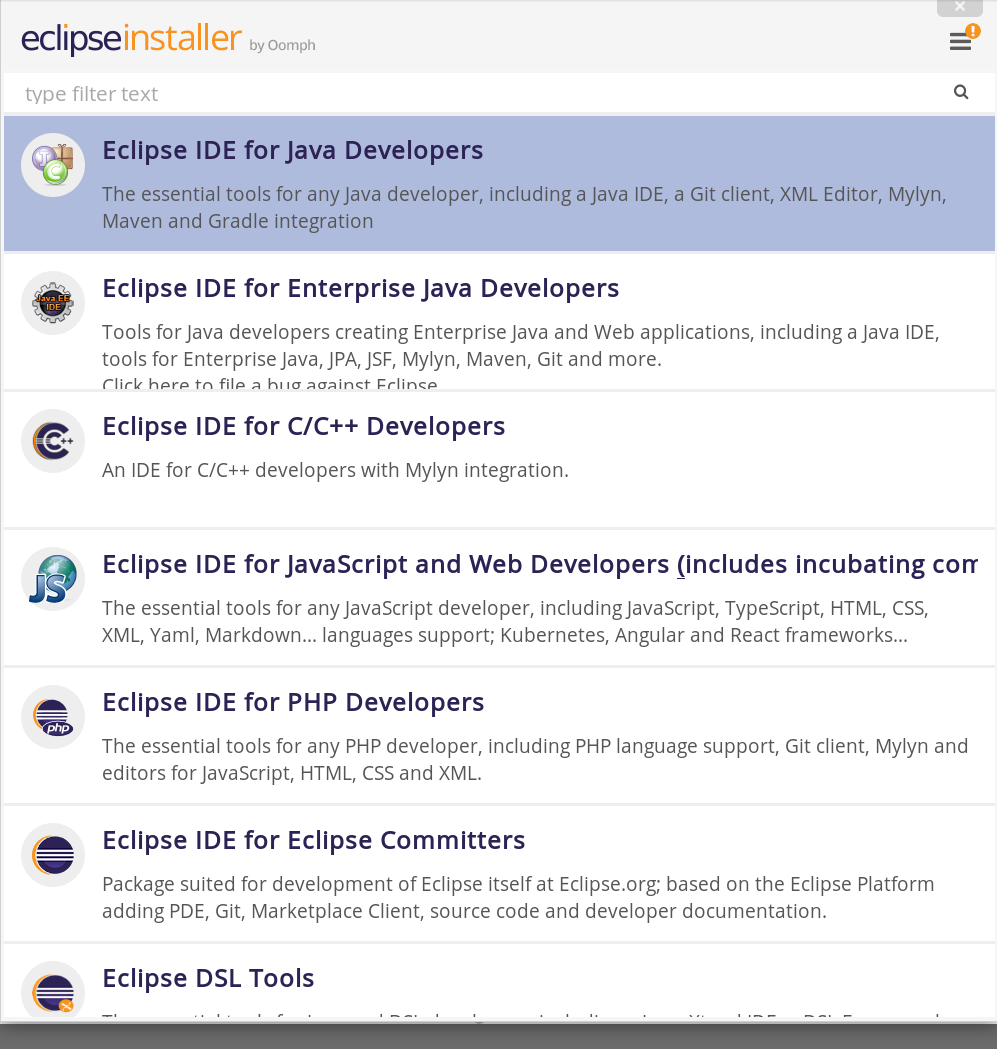Click 'The essential tools for any JavaScript developer' text
997x1049 pixels.
tap(515, 622)
